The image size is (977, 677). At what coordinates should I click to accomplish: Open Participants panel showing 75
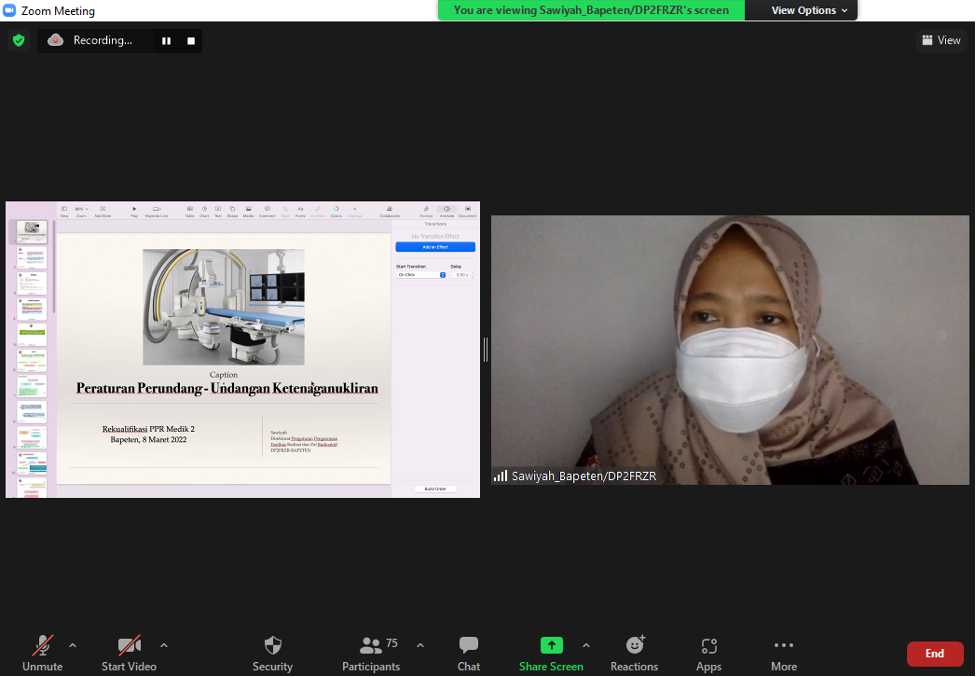click(x=371, y=653)
